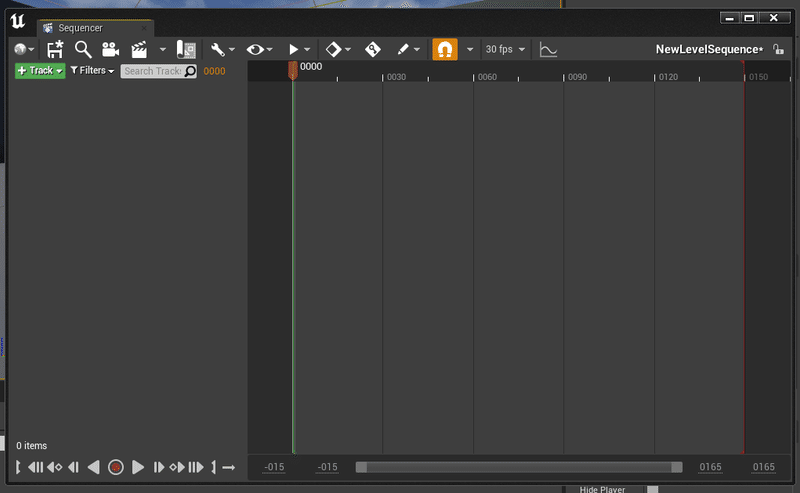The width and height of the screenshot is (800, 493).
Task: Click the Render Movie clapperboard icon
Action: click(x=139, y=49)
